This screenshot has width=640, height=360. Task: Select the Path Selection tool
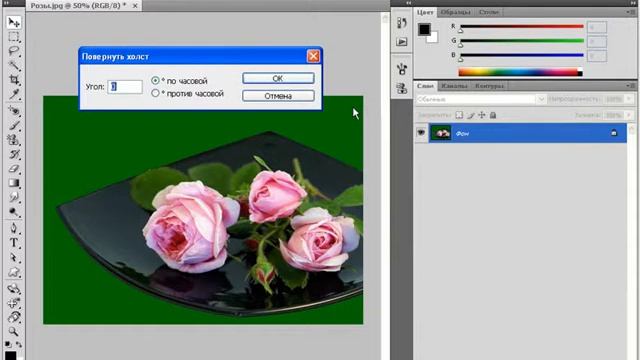pyautogui.click(x=13, y=258)
